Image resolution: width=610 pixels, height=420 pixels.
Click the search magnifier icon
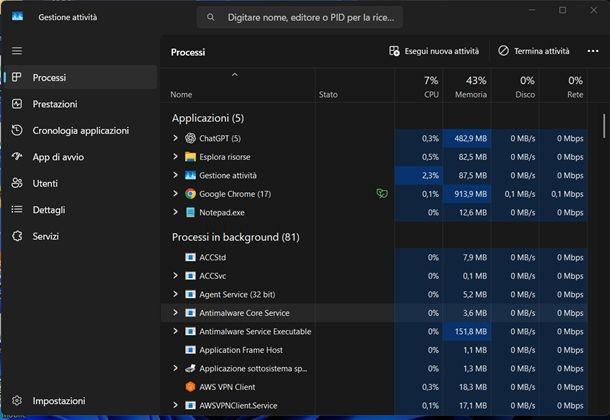(x=210, y=17)
